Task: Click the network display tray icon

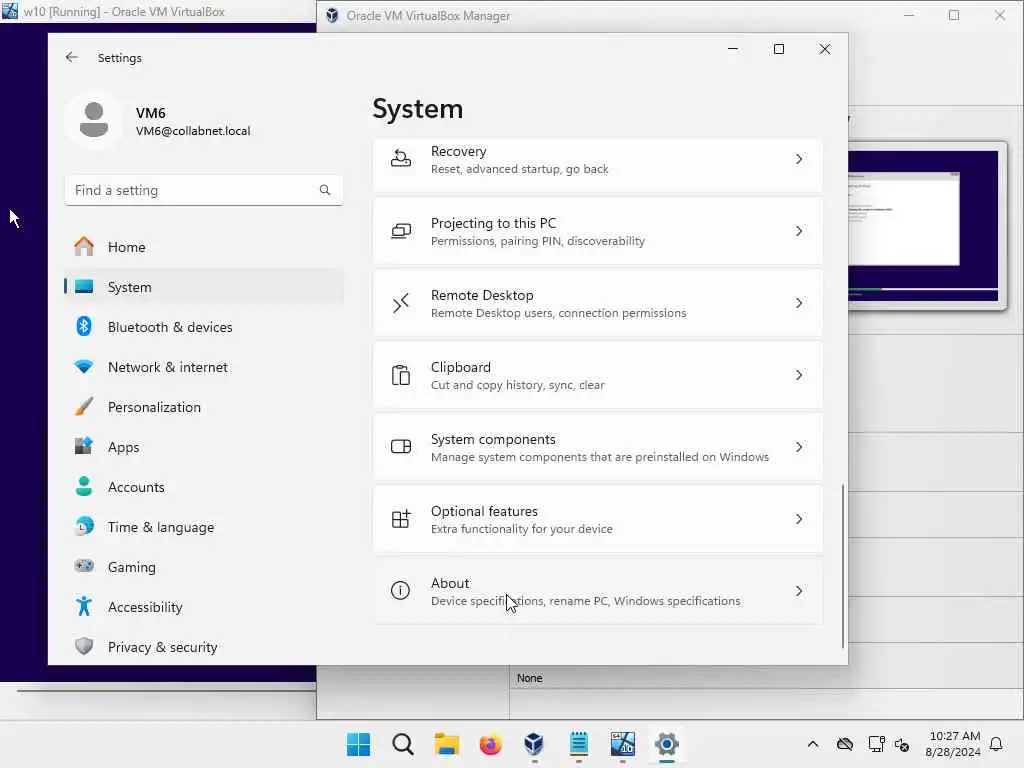Action: click(876, 744)
